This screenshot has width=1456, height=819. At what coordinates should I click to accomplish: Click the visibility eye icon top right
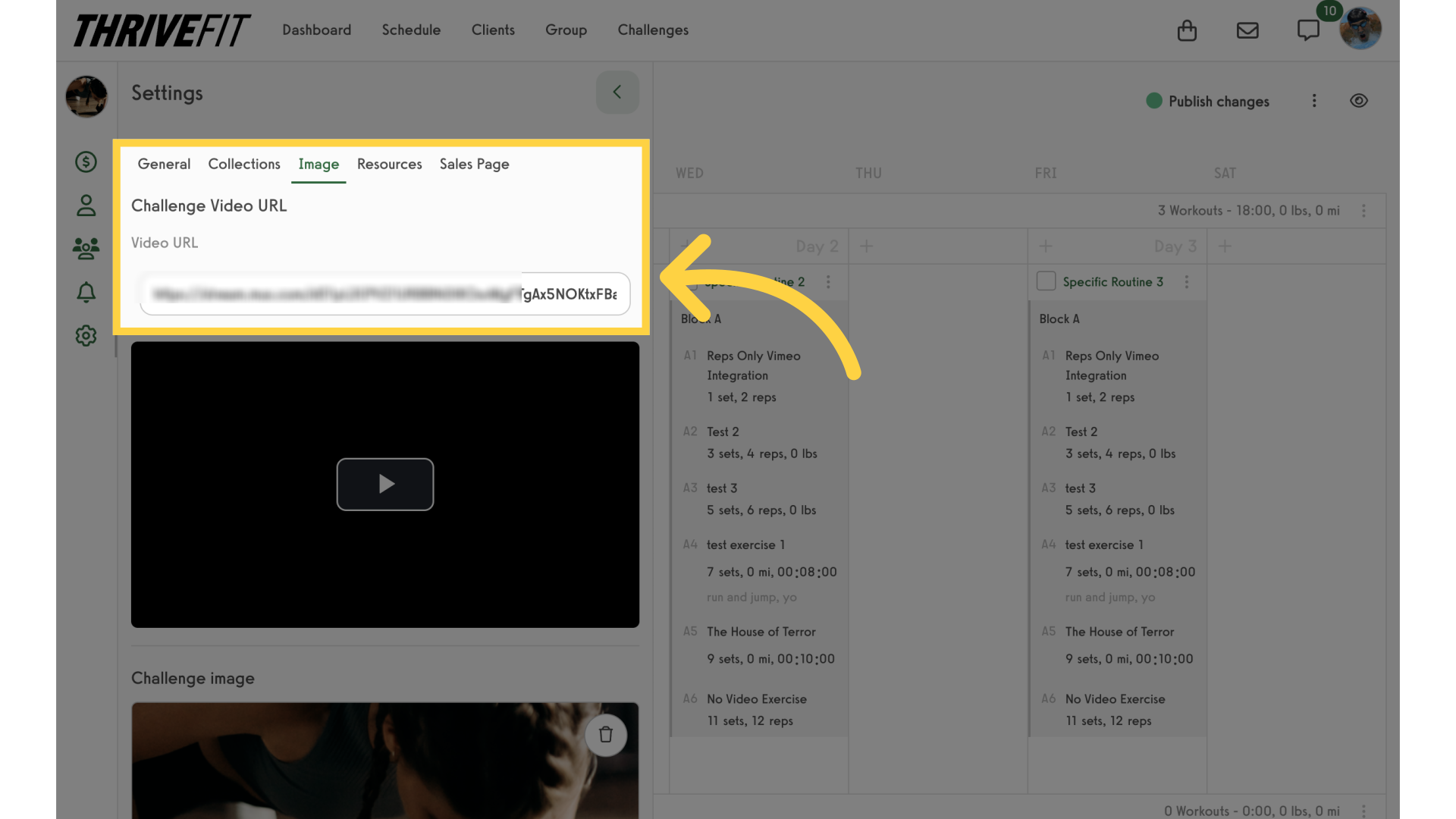click(x=1359, y=101)
